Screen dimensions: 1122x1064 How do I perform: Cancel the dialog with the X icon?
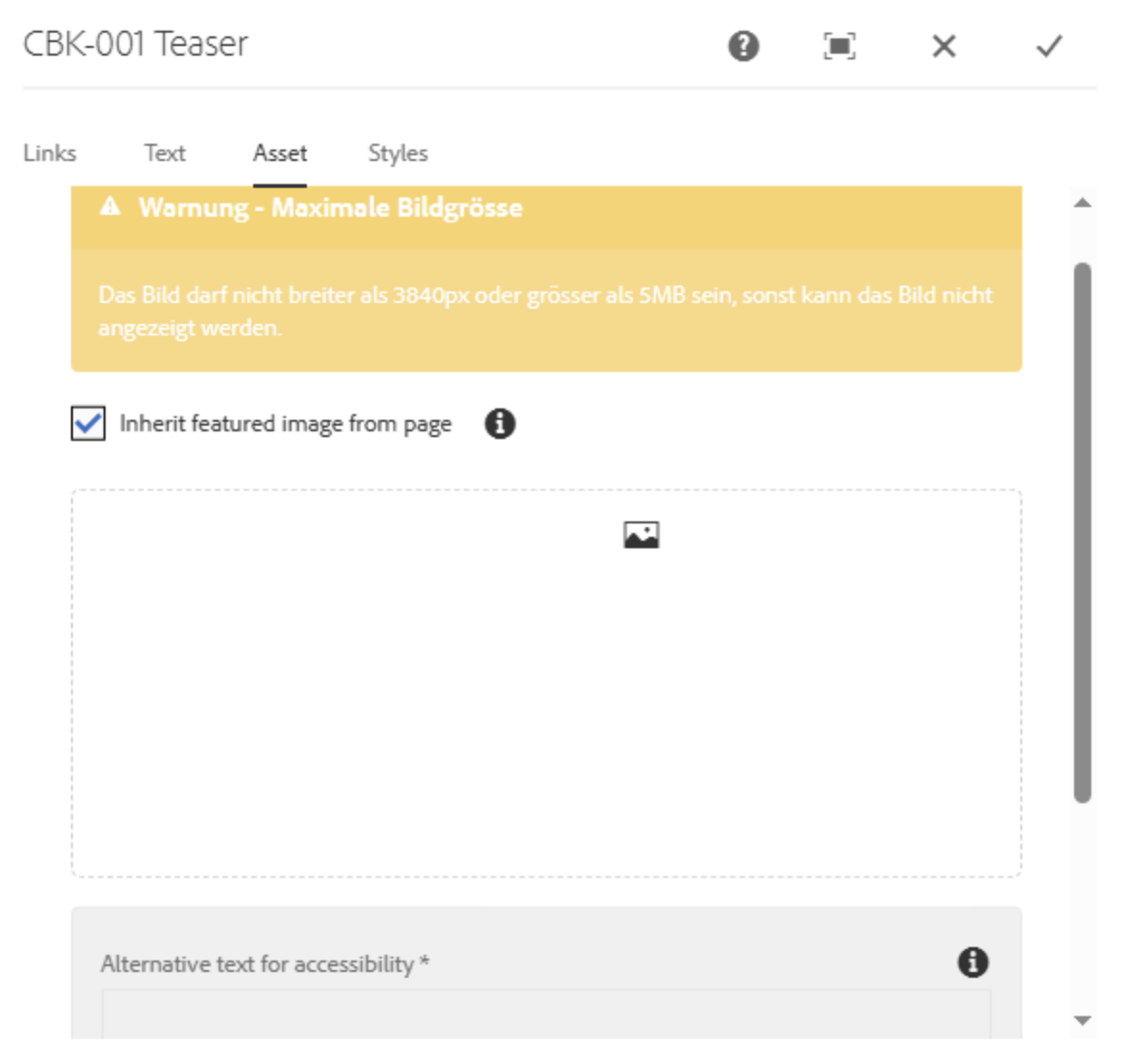tap(944, 46)
